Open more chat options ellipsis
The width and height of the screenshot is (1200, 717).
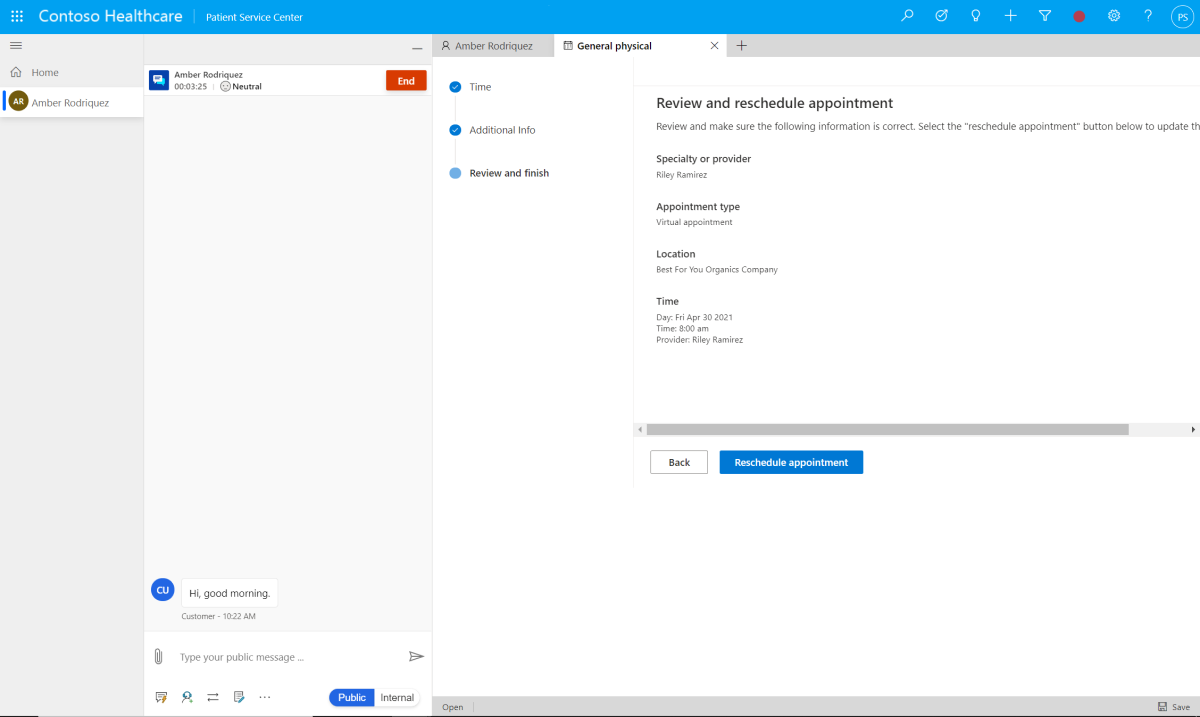[265, 697]
